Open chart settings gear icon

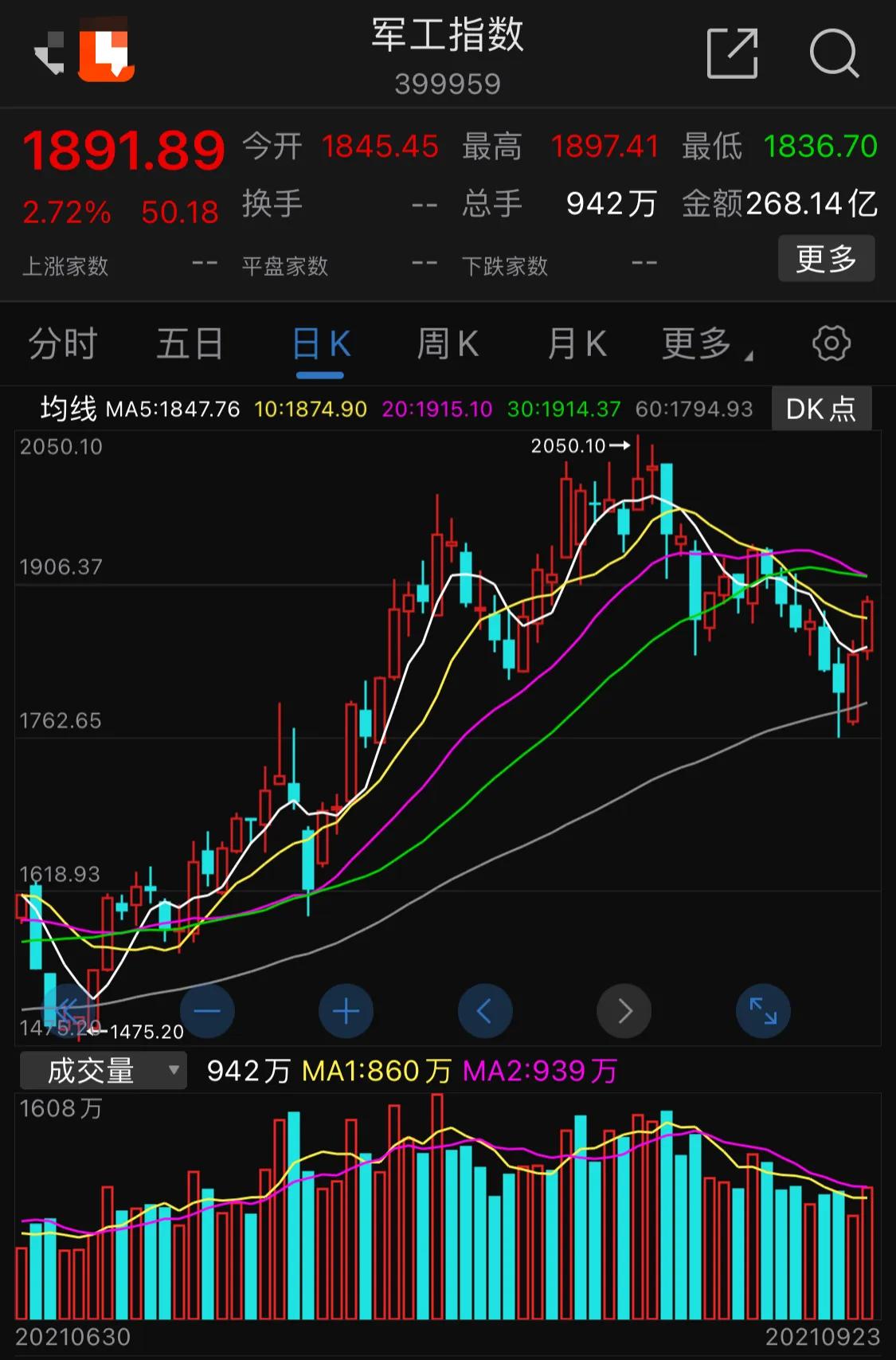(831, 344)
